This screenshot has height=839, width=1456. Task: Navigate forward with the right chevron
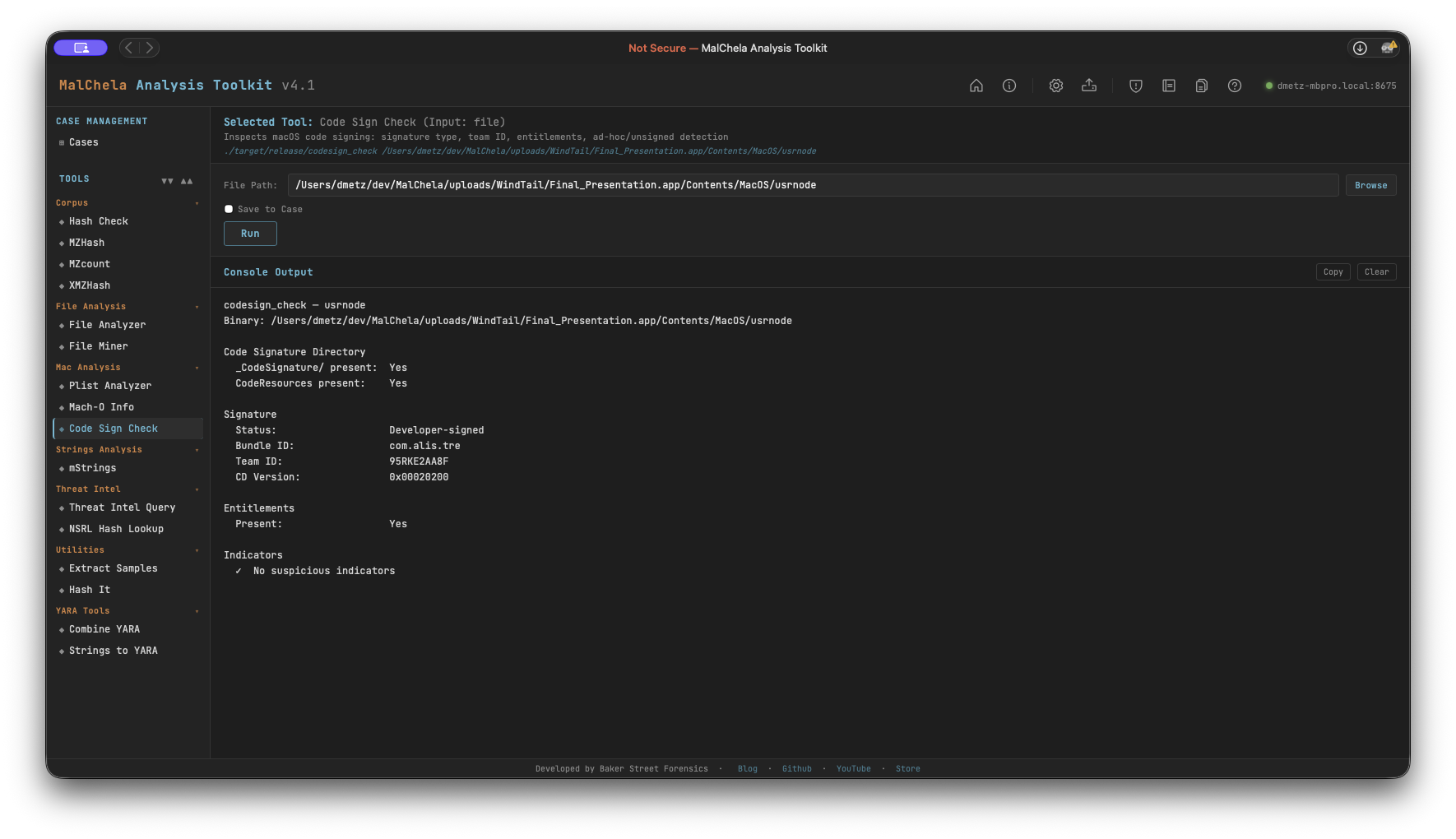(150, 48)
